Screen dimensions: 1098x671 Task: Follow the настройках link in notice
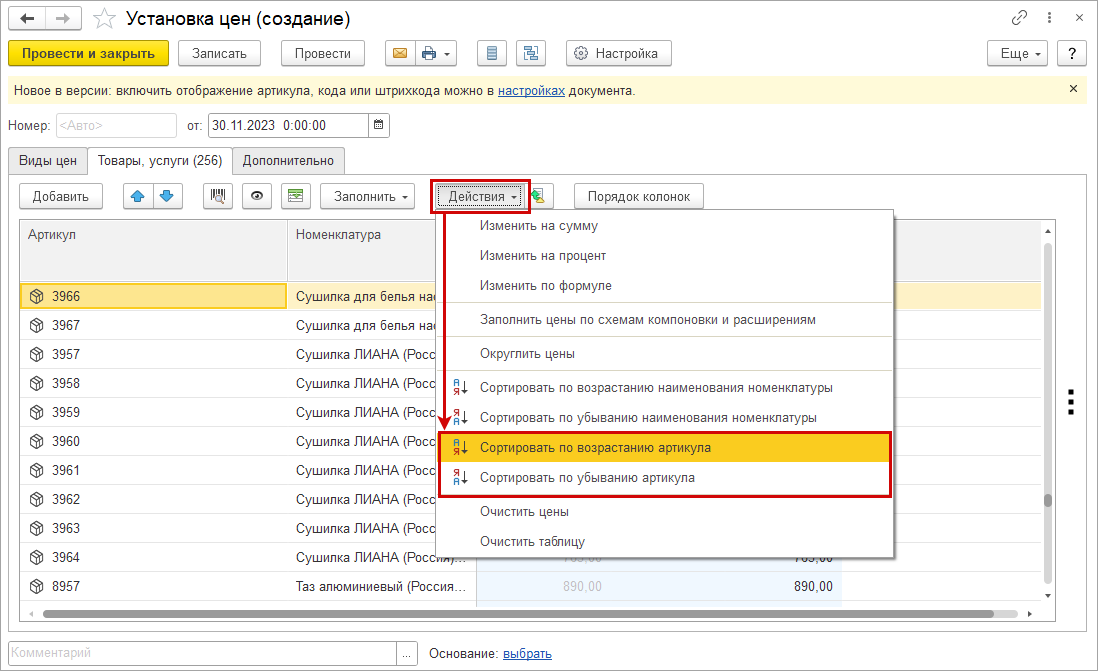coord(531,90)
